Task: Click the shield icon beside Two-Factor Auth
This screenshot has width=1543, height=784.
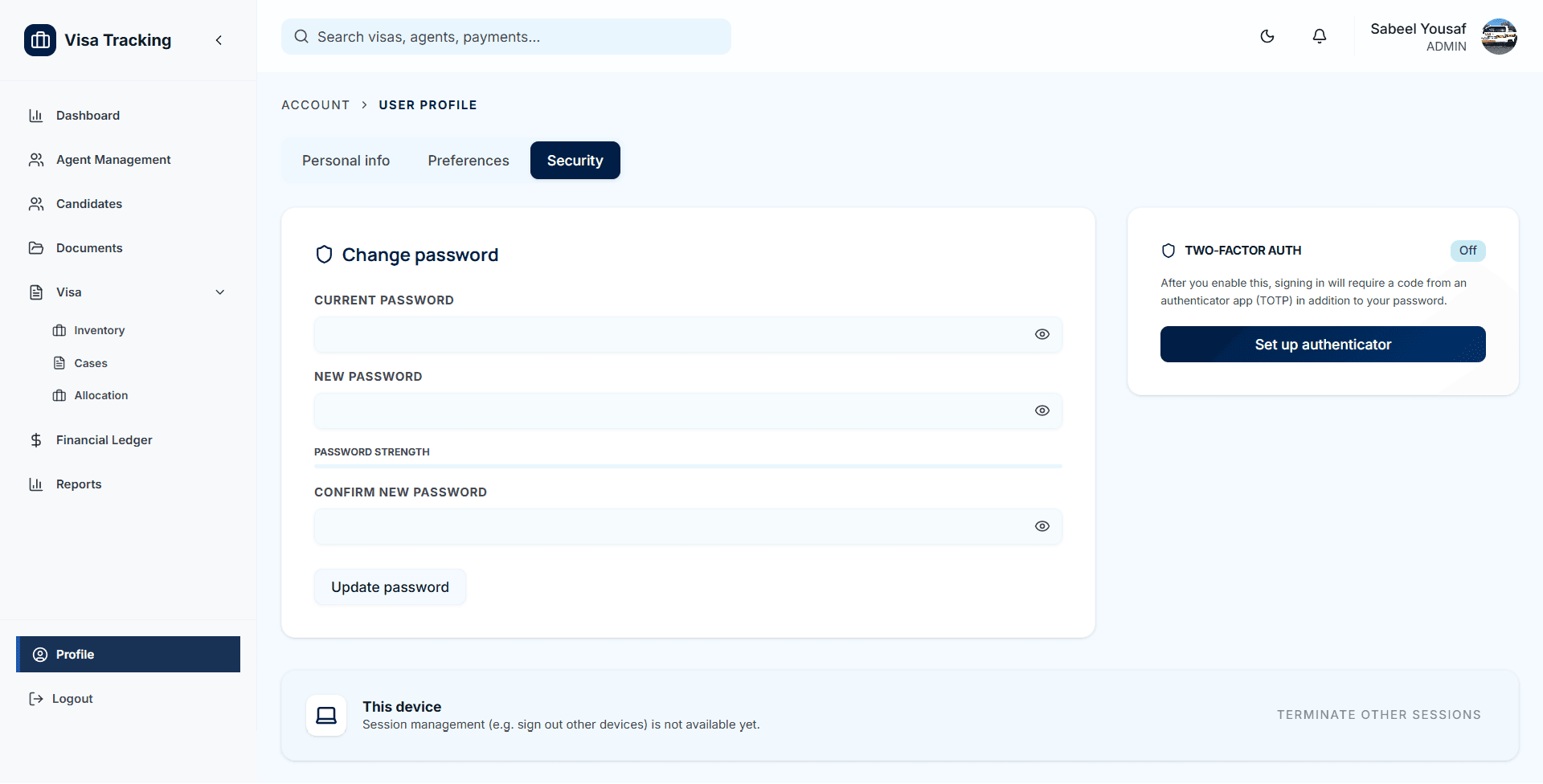Action: (x=1169, y=251)
